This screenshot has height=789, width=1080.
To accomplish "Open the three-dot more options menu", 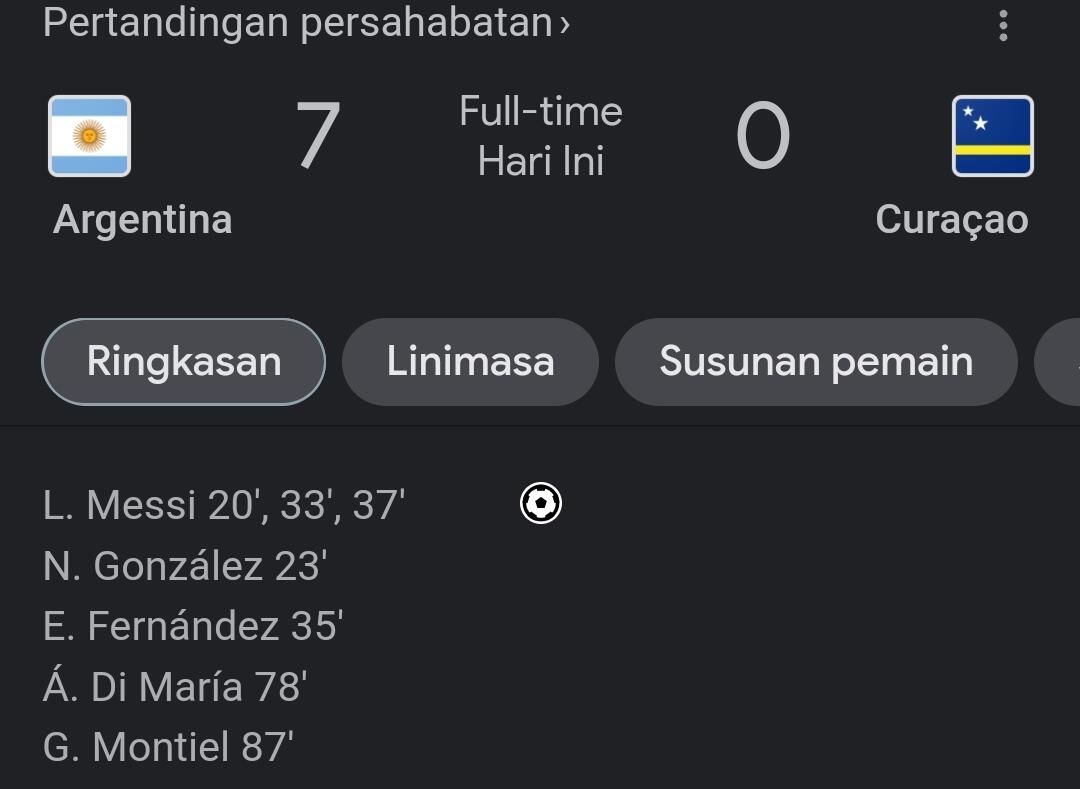I will (x=1003, y=26).
